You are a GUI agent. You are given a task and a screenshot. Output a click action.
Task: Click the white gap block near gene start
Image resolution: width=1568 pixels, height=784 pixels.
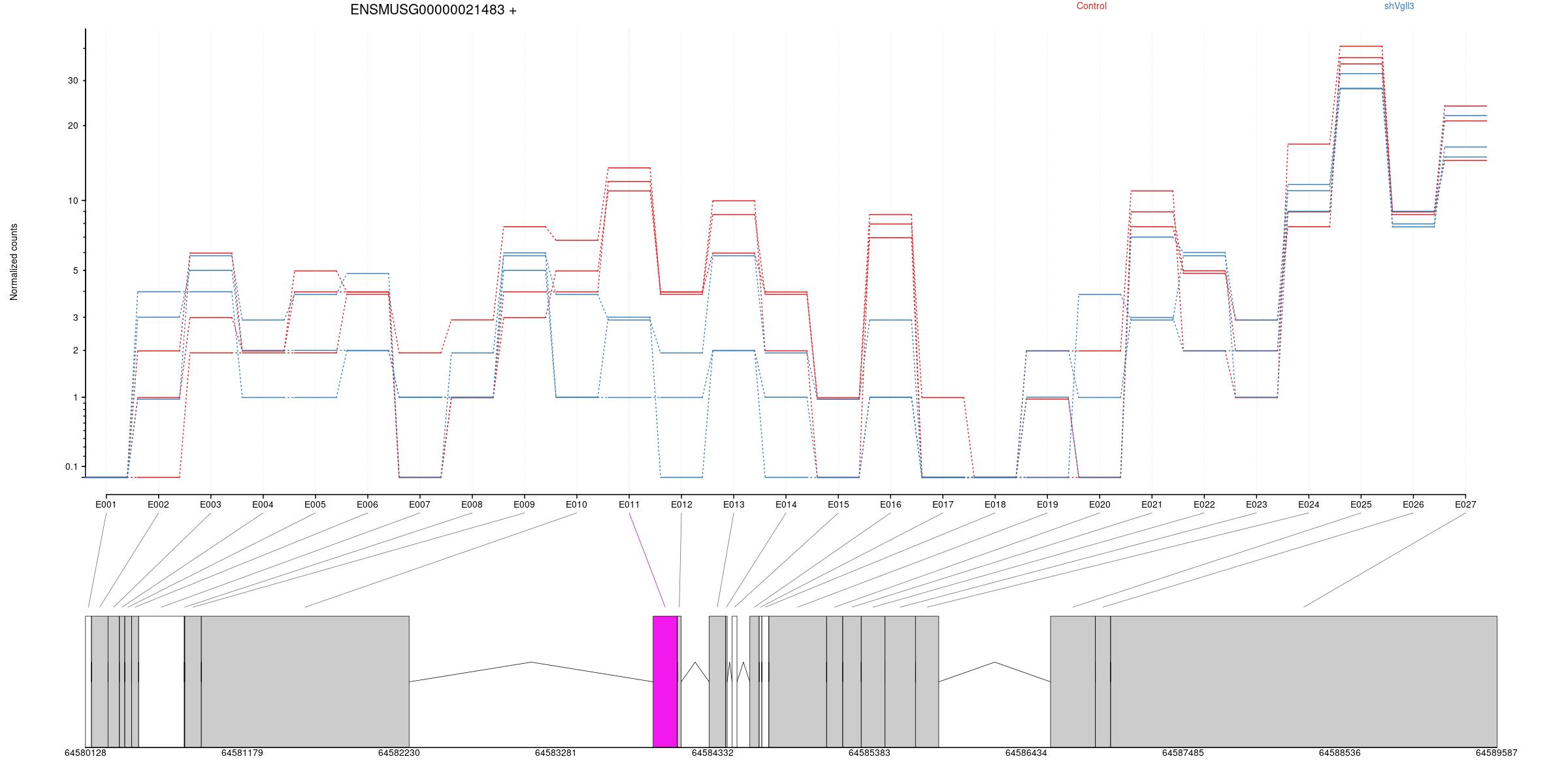(x=161, y=681)
